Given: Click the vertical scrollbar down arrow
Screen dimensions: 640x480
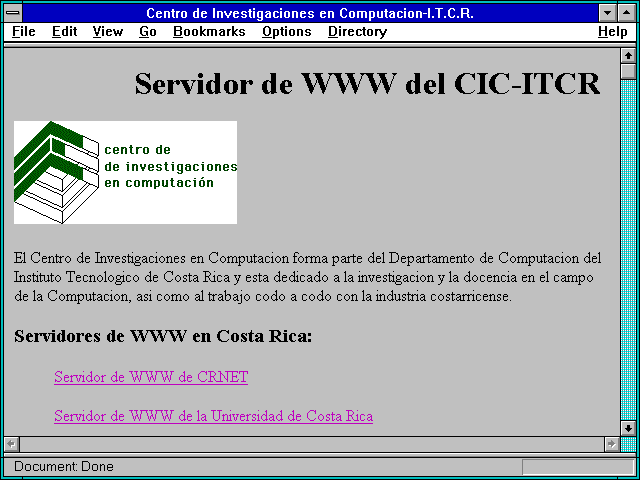Looking at the screenshot, I should [x=628, y=428].
